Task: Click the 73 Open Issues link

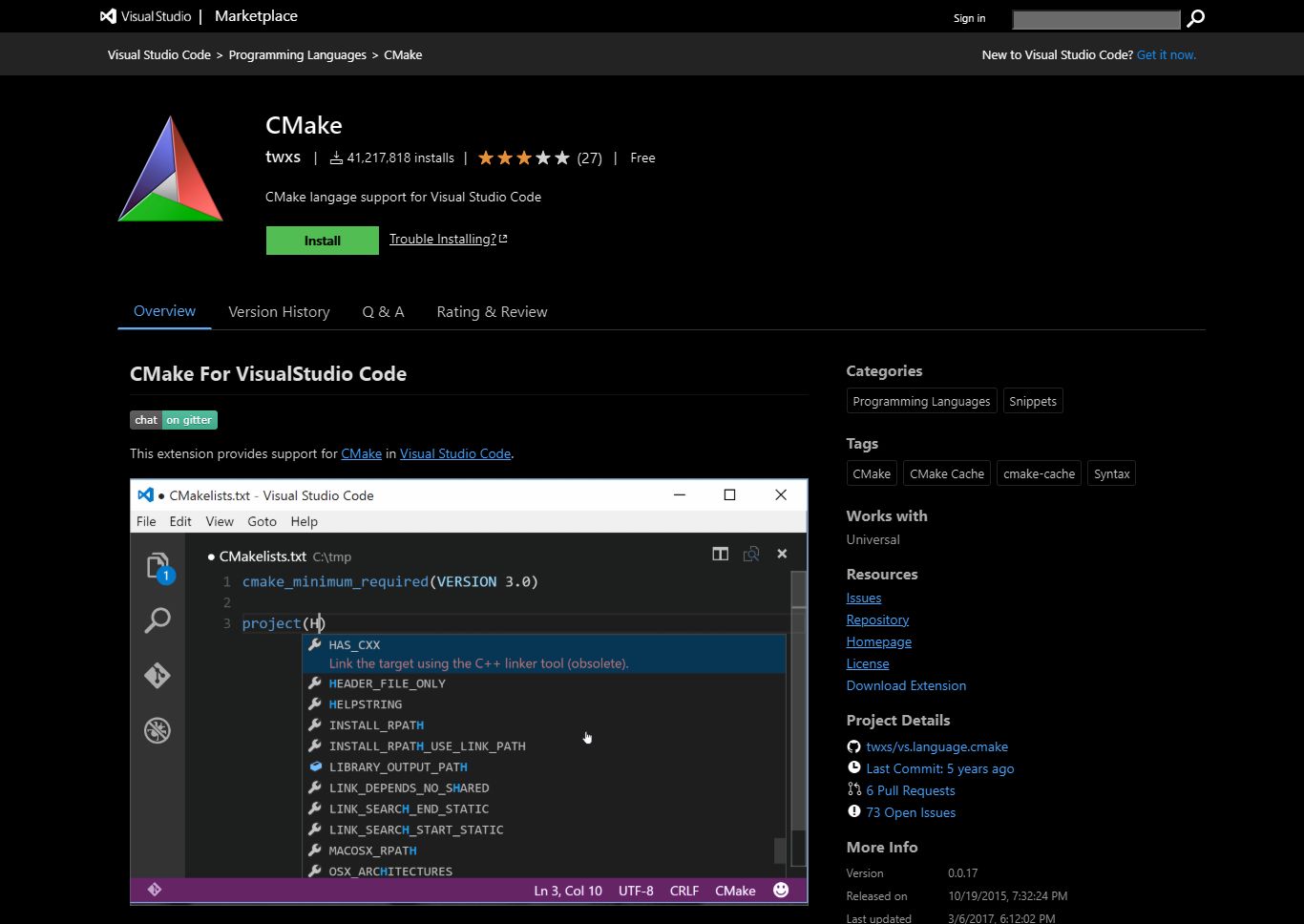Action: point(911,812)
